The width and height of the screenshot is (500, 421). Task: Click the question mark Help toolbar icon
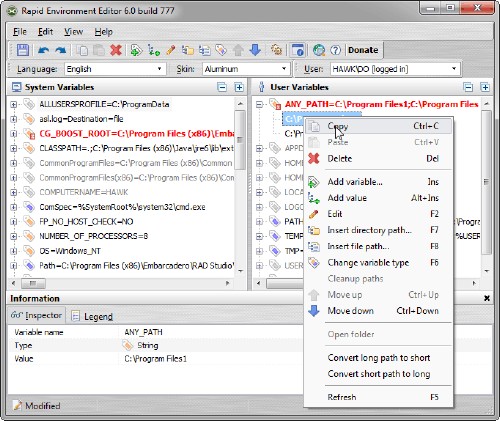pos(335,50)
